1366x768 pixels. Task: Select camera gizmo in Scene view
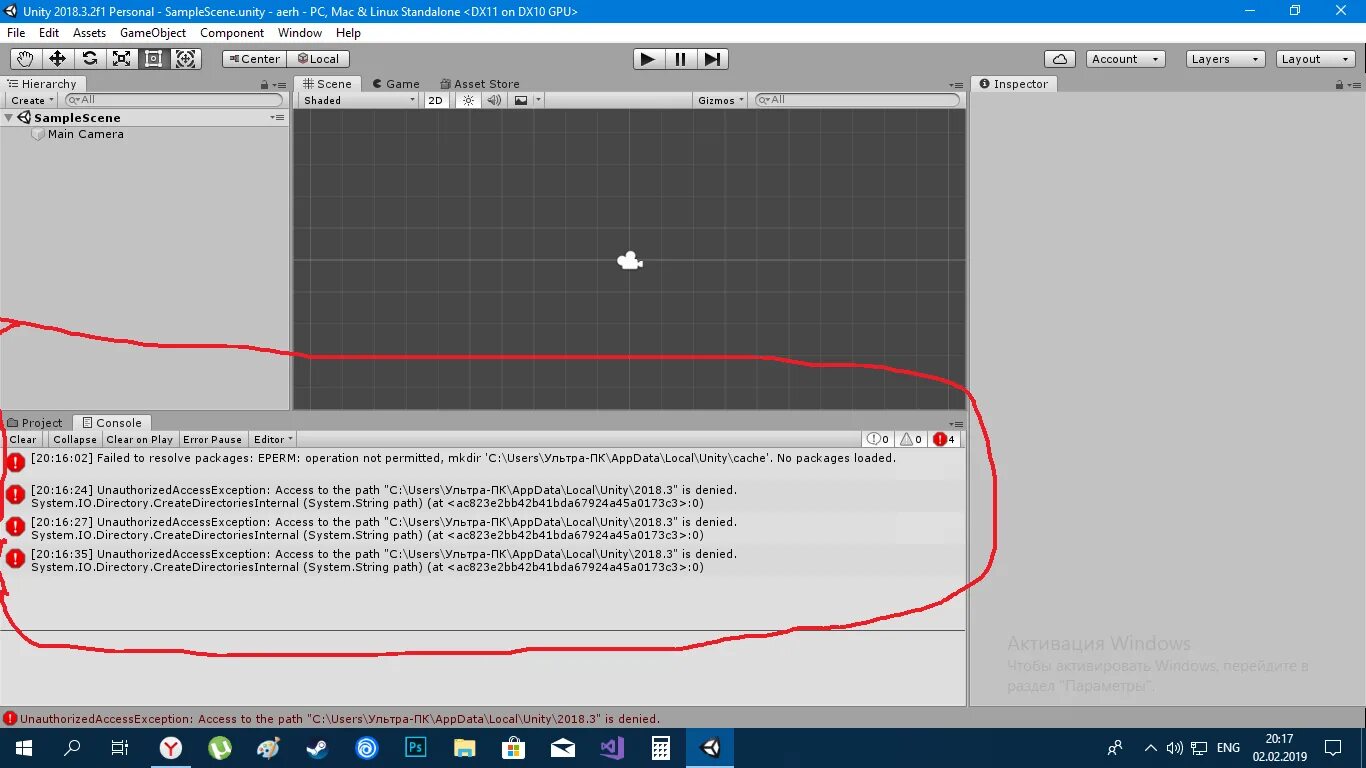[x=629, y=261]
